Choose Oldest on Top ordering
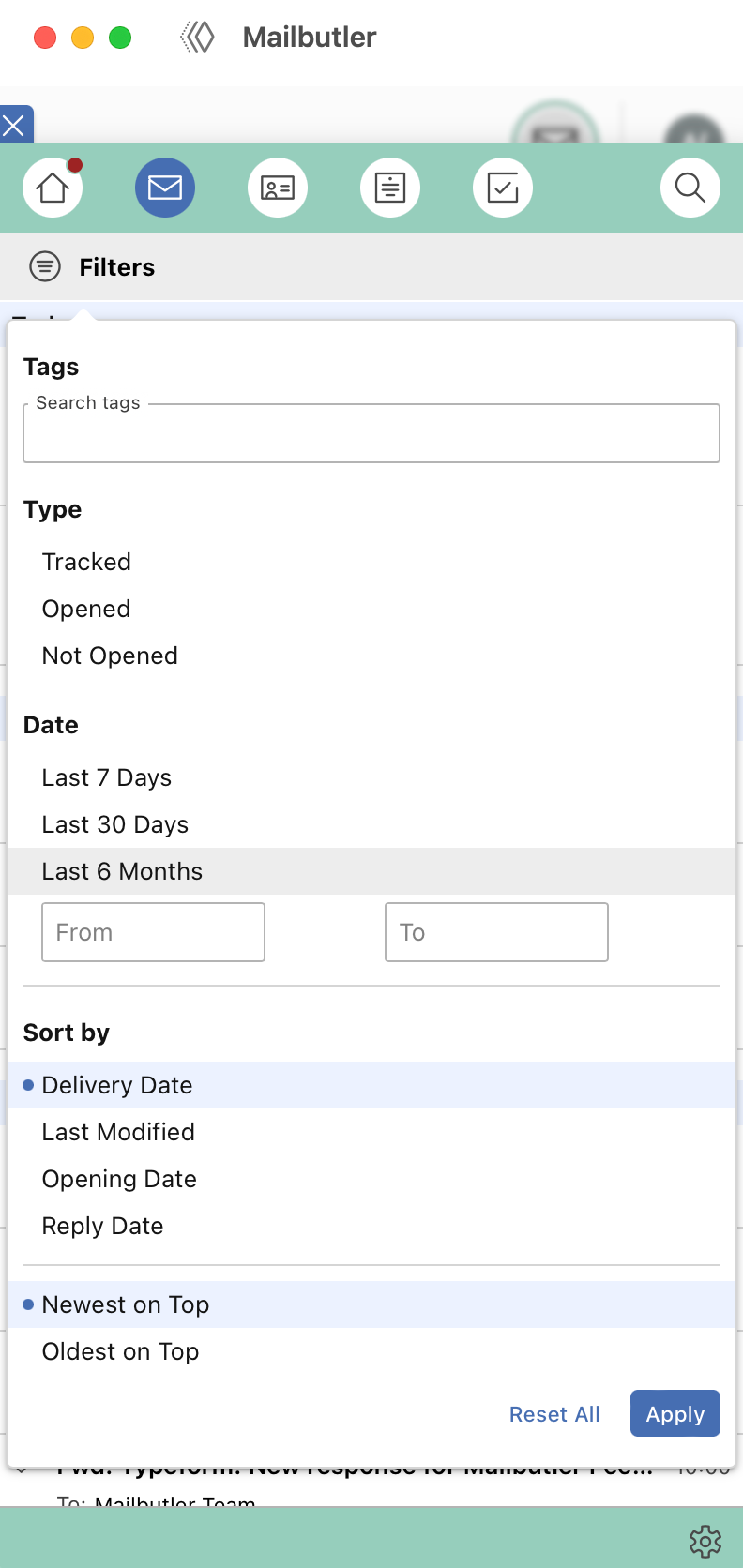The height and width of the screenshot is (1568, 743). point(371,1351)
